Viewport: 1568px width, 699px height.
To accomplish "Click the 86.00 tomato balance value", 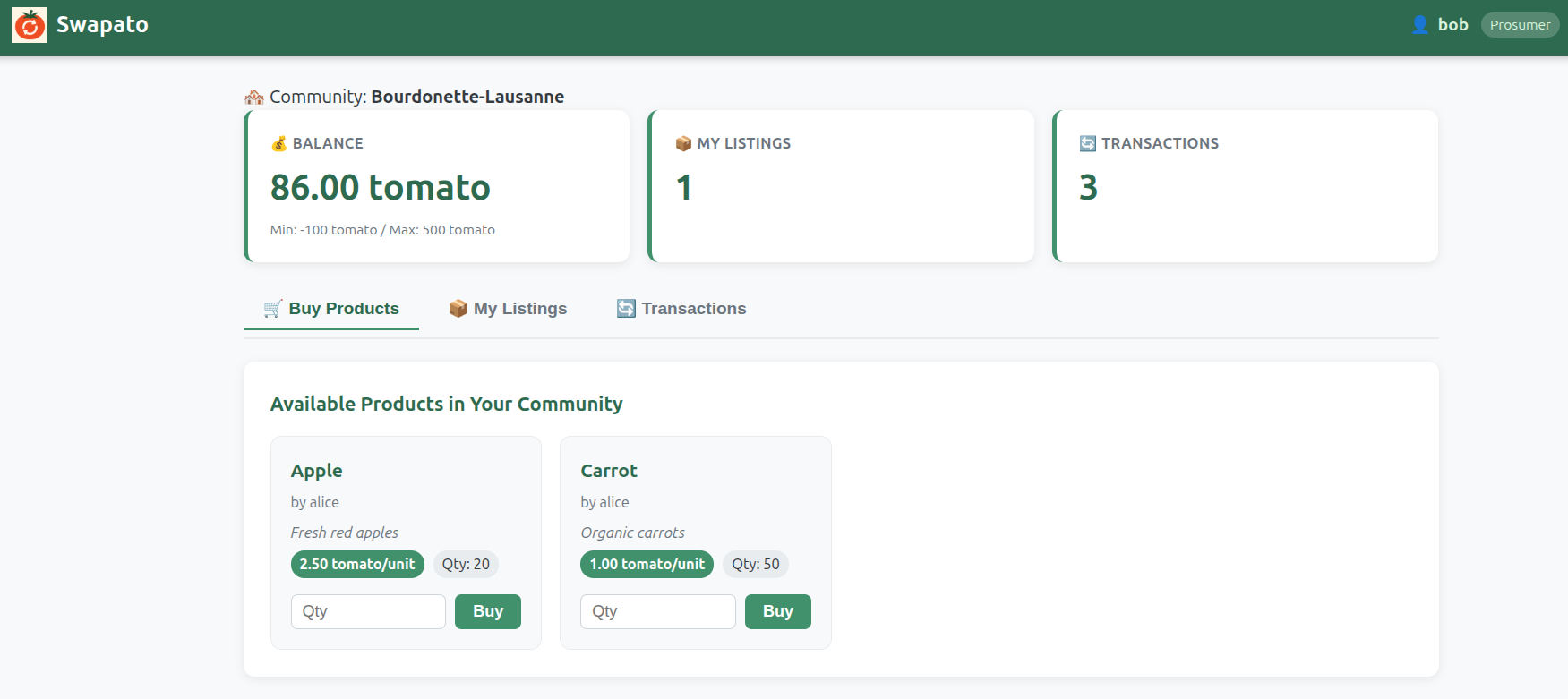I will (x=381, y=187).
